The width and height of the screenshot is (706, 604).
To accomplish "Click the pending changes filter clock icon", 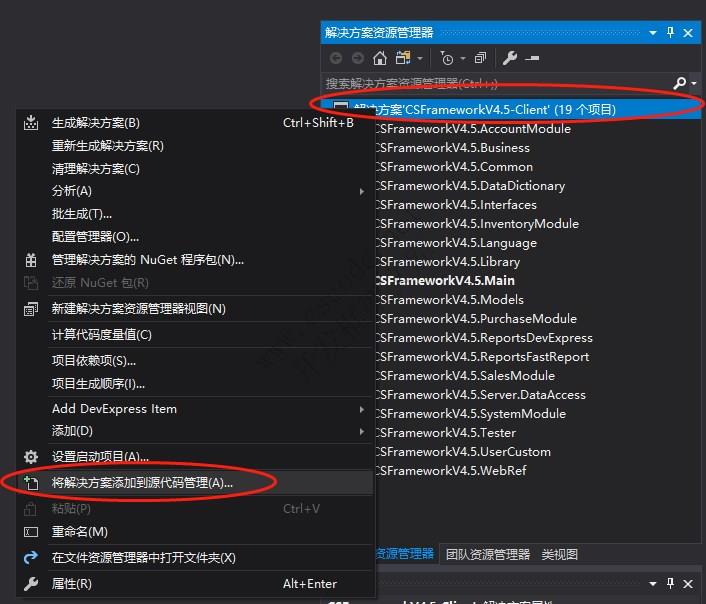I will click(447, 58).
